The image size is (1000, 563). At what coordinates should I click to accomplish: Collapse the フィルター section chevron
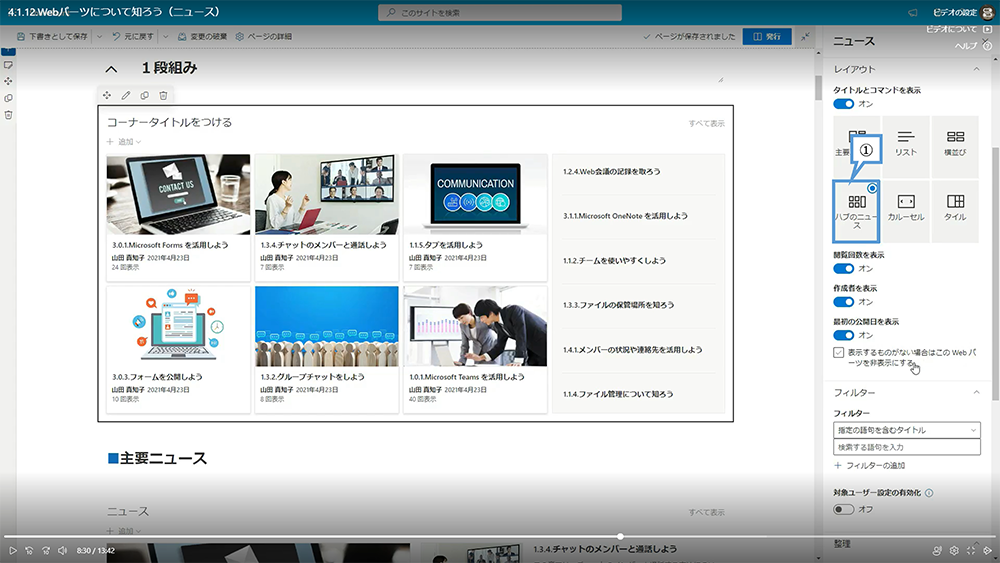976,392
